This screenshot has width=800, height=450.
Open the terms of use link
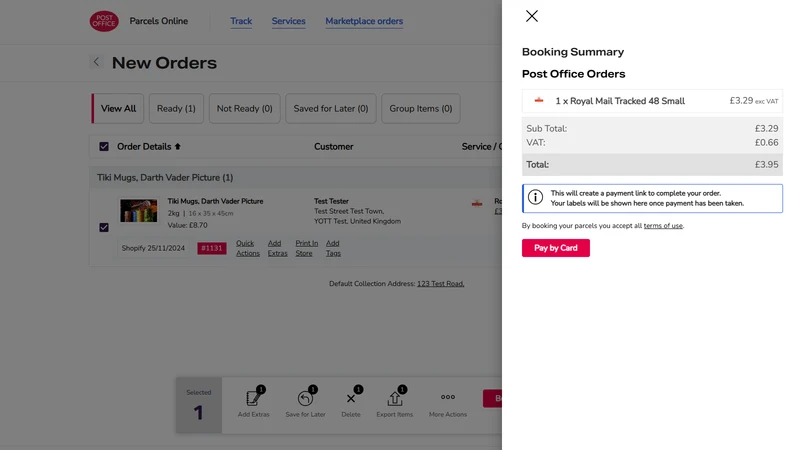(663, 226)
